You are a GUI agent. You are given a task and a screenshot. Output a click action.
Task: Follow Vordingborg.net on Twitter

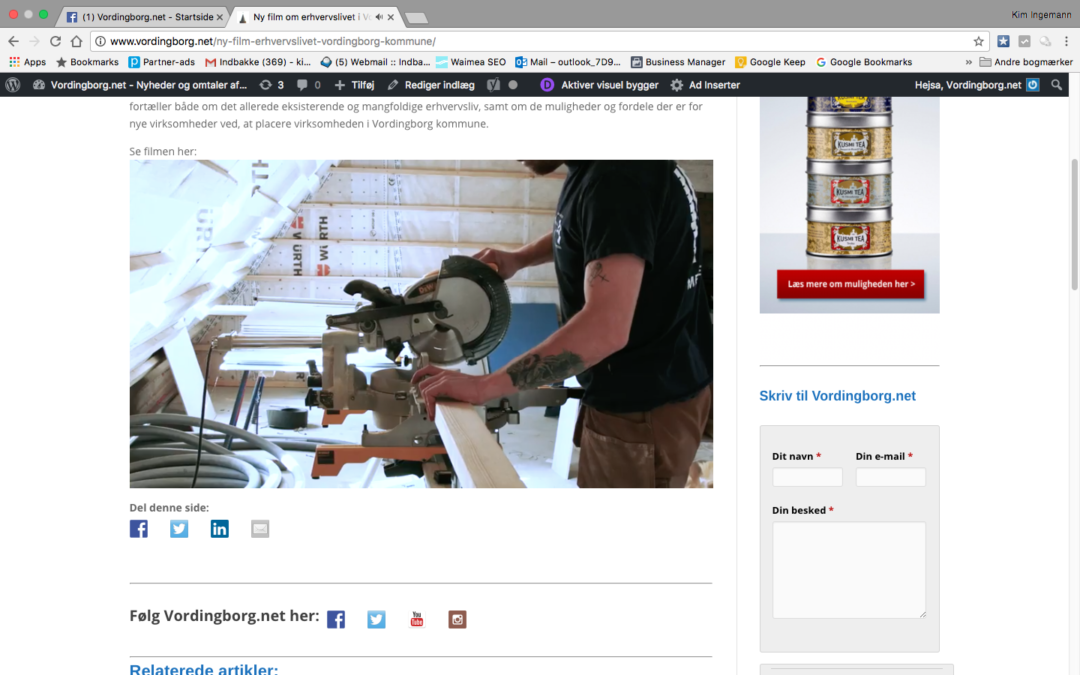coord(376,619)
